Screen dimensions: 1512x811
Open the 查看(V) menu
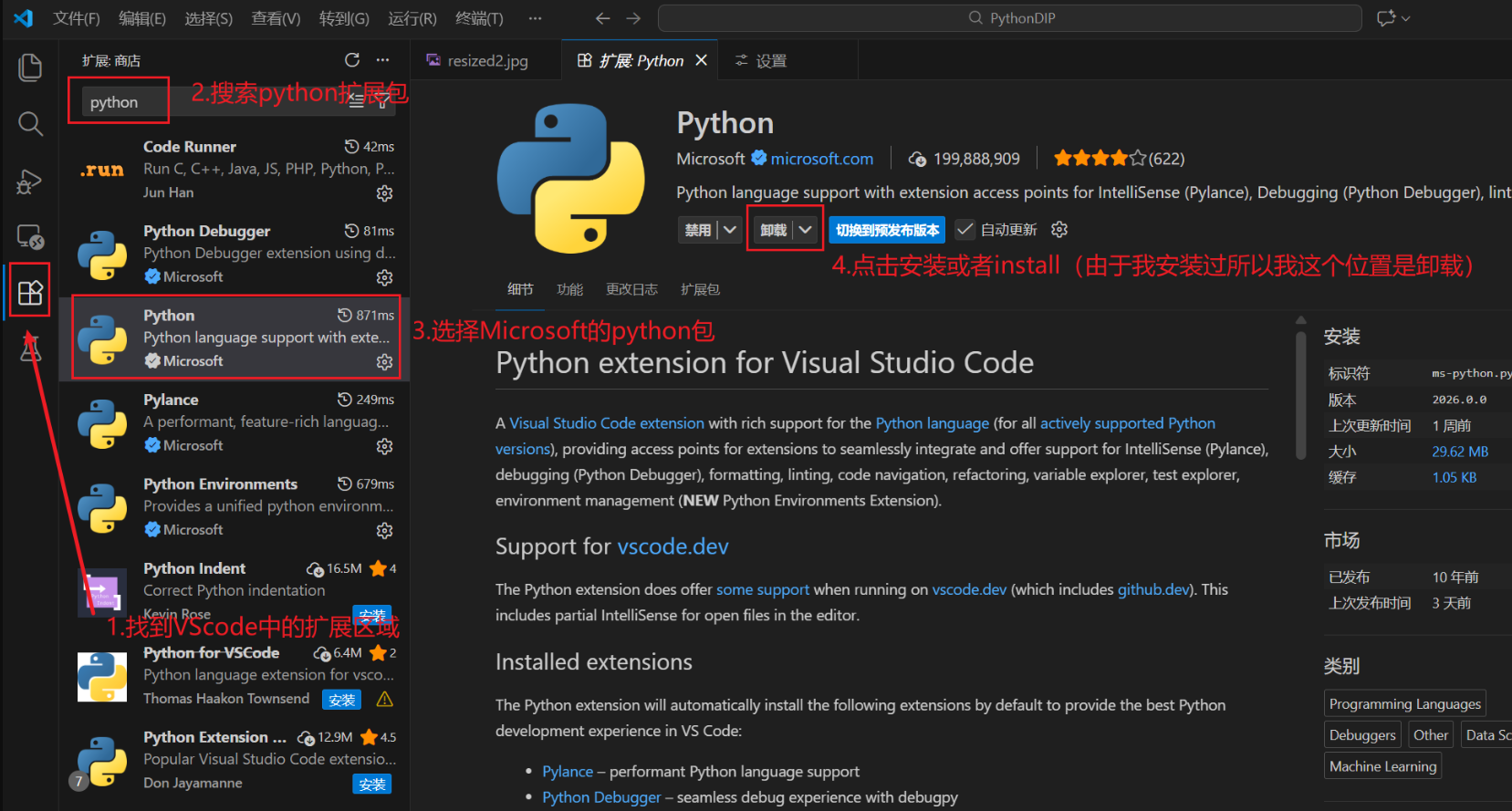click(x=276, y=18)
